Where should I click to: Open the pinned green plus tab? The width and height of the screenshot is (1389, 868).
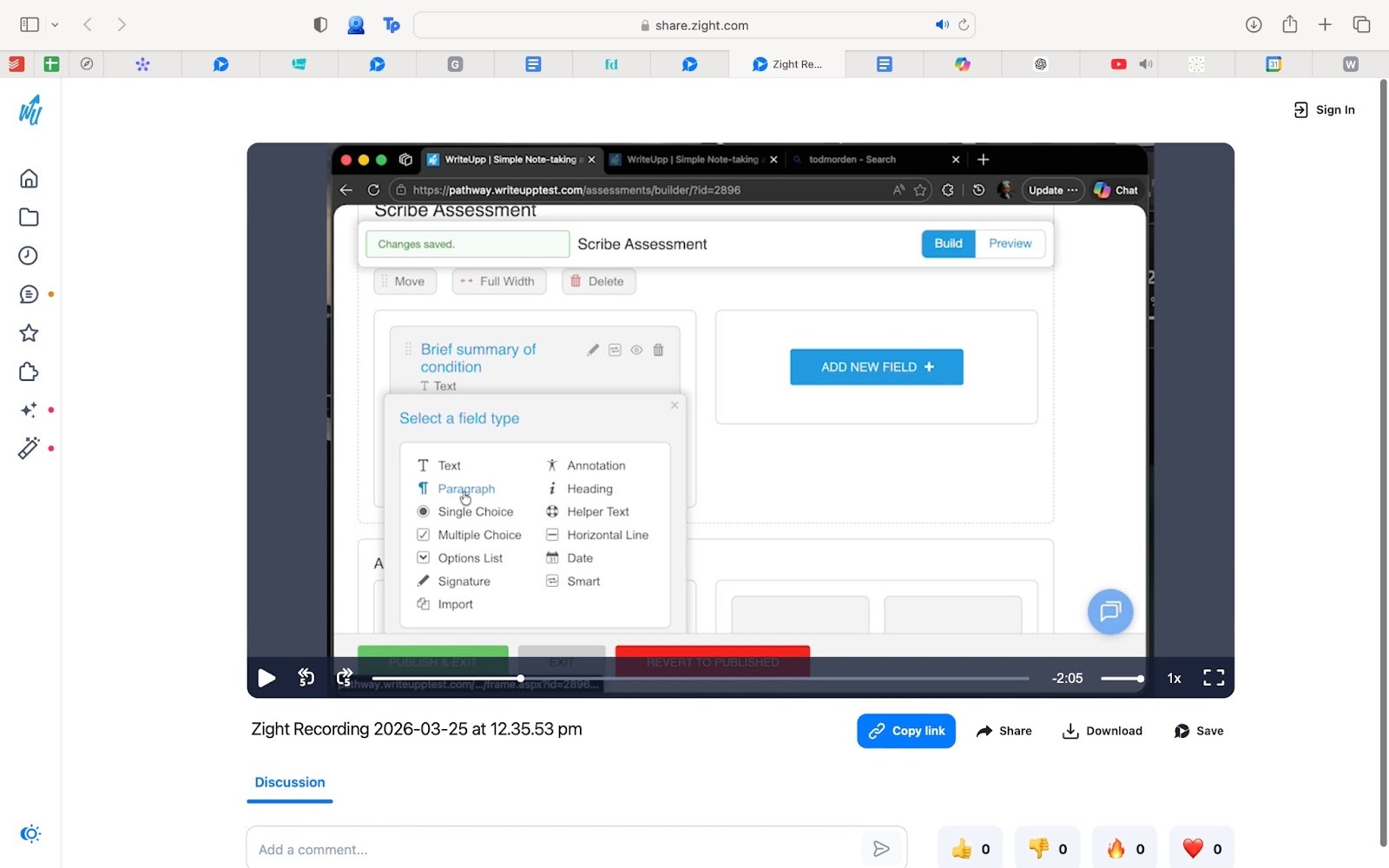tap(51, 64)
